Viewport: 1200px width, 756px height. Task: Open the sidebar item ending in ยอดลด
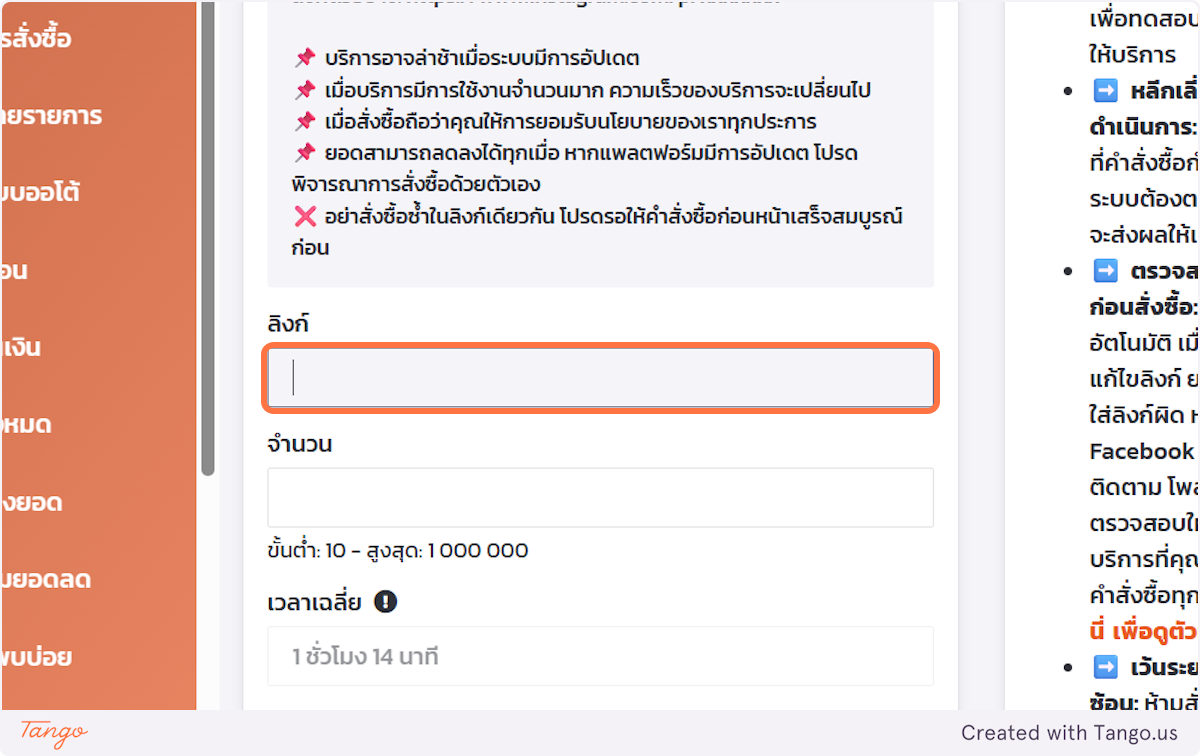50,580
